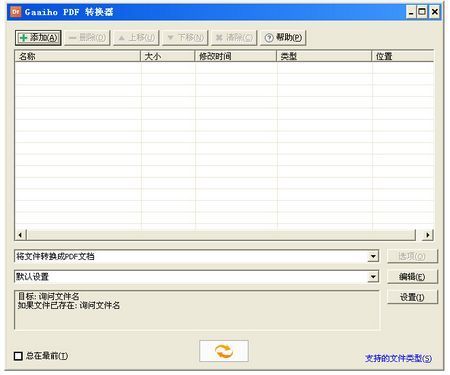Start conversion with orange arrows button
Image resolution: width=450 pixels, height=375 pixels.
[224, 351]
